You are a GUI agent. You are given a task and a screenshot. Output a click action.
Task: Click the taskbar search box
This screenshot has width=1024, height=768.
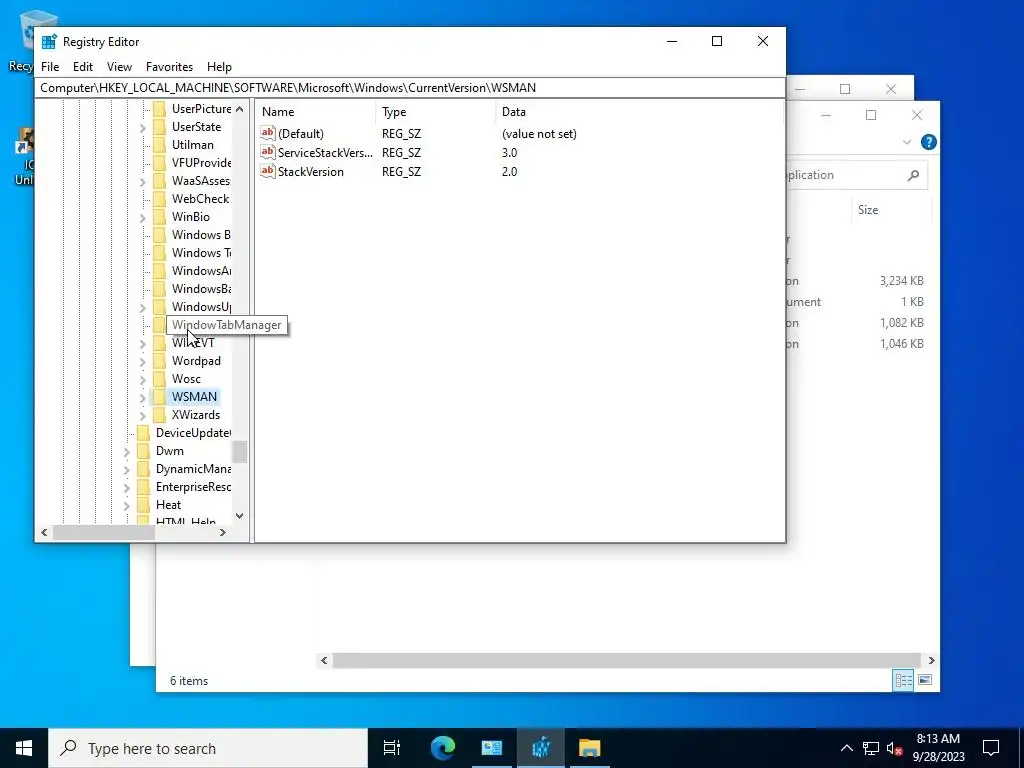point(208,748)
